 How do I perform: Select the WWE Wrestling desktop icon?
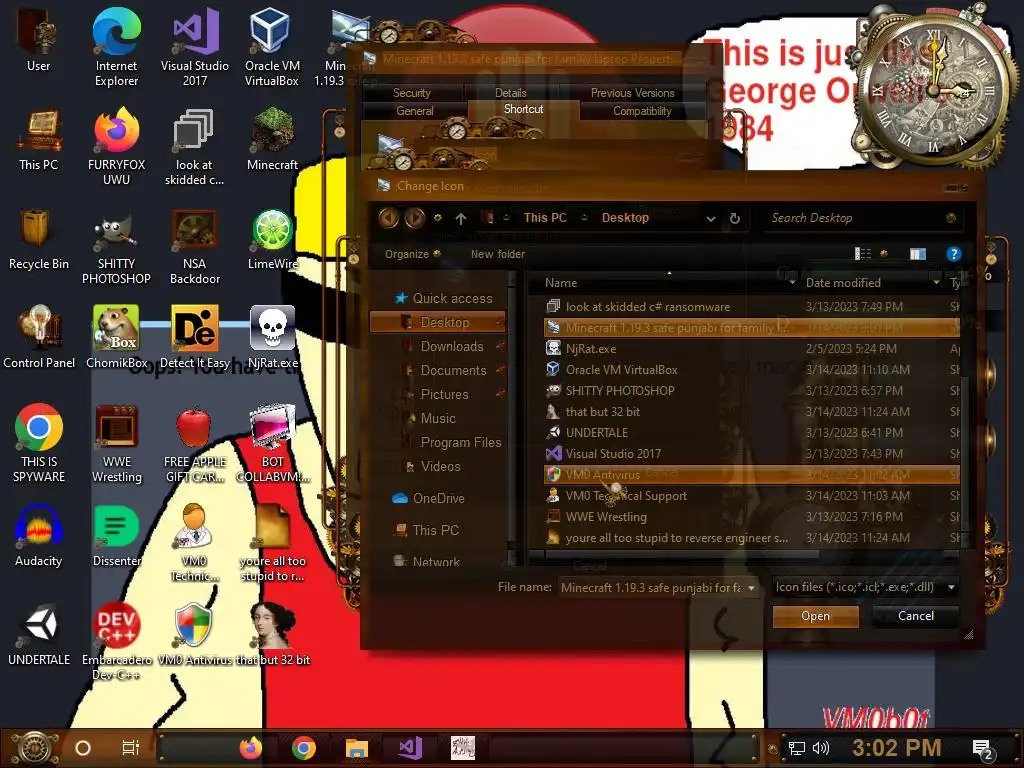click(116, 444)
